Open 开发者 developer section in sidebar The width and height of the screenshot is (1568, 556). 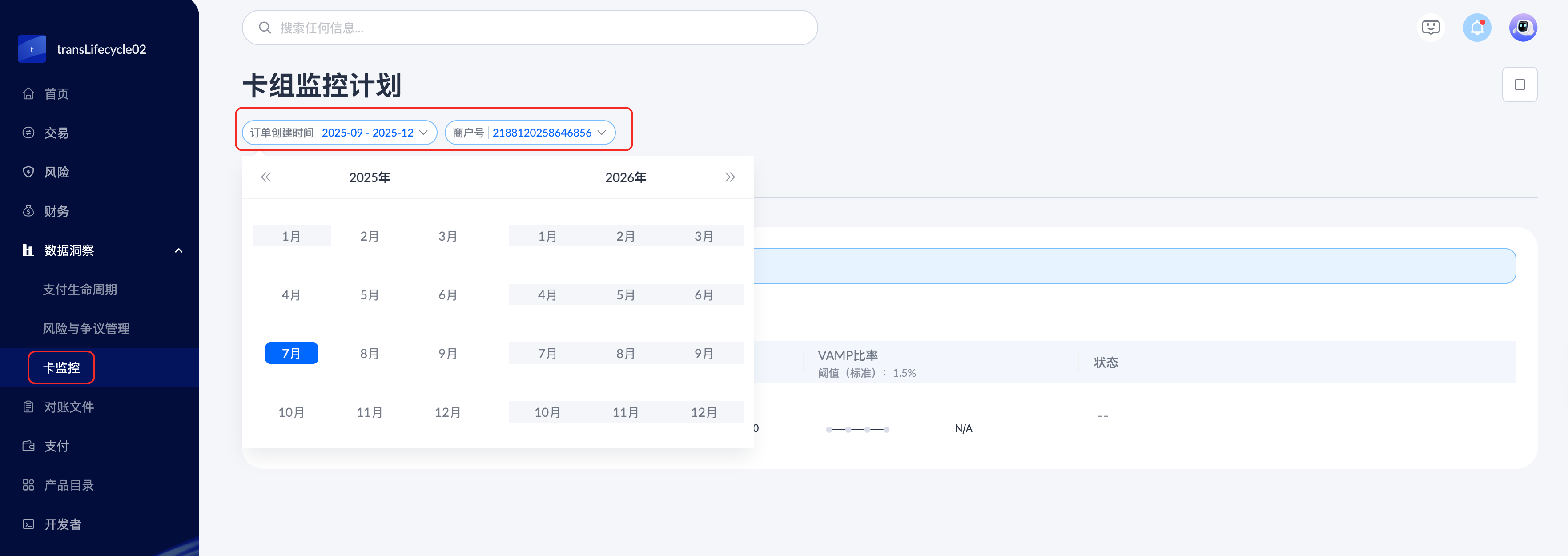[62, 524]
